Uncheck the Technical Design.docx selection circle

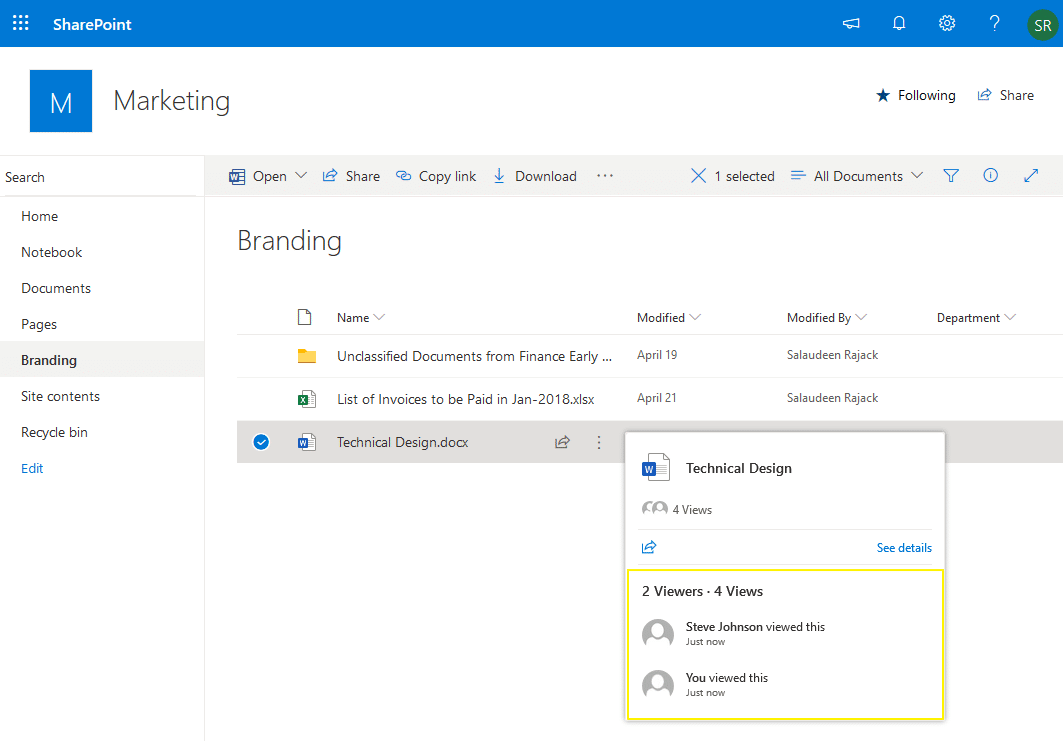pos(261,442)
